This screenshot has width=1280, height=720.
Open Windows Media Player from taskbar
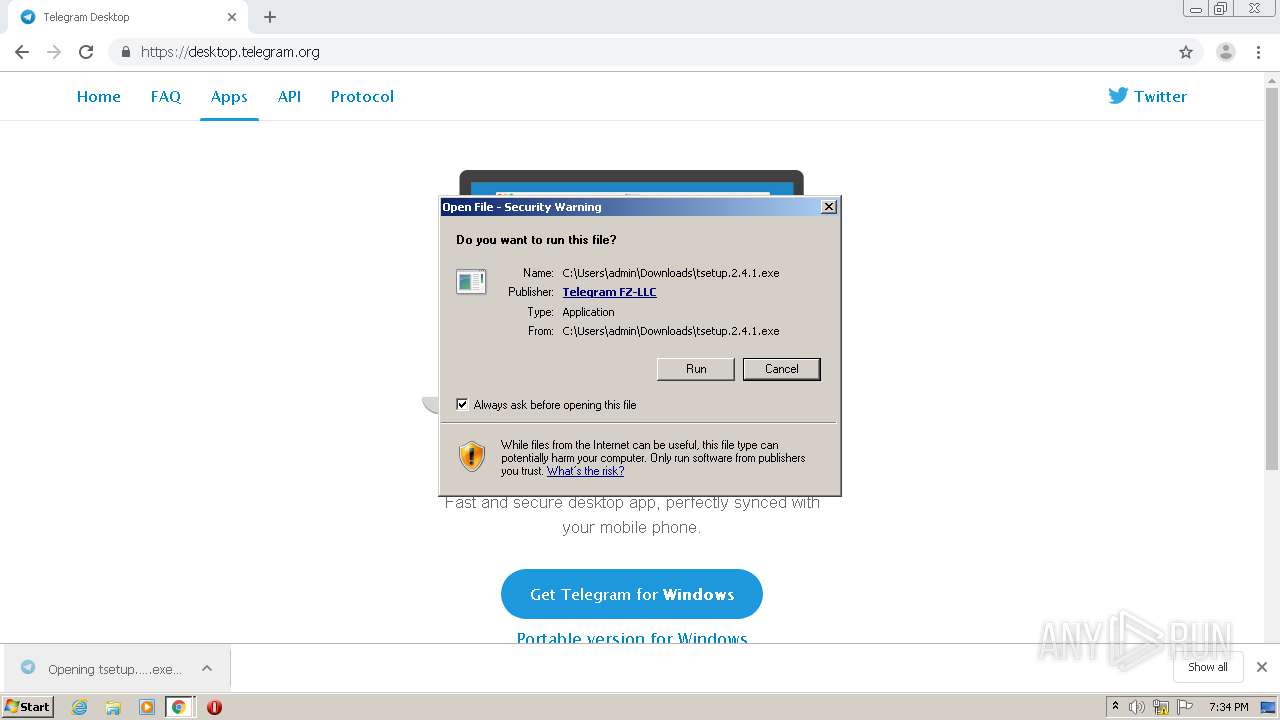click(x=147, y=707)
